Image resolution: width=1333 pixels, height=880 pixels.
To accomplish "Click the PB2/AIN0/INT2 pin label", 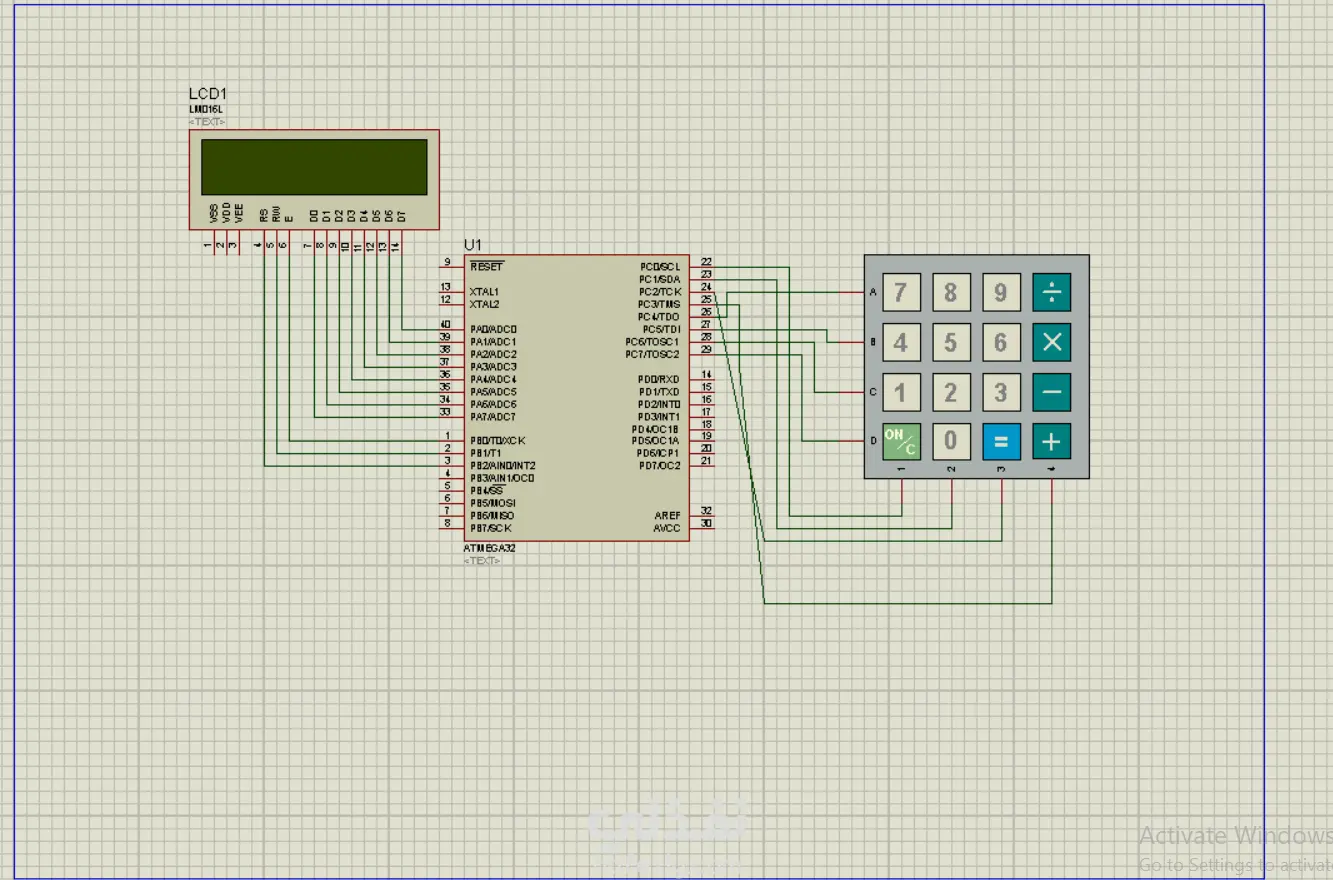I will tap(502, 466).
